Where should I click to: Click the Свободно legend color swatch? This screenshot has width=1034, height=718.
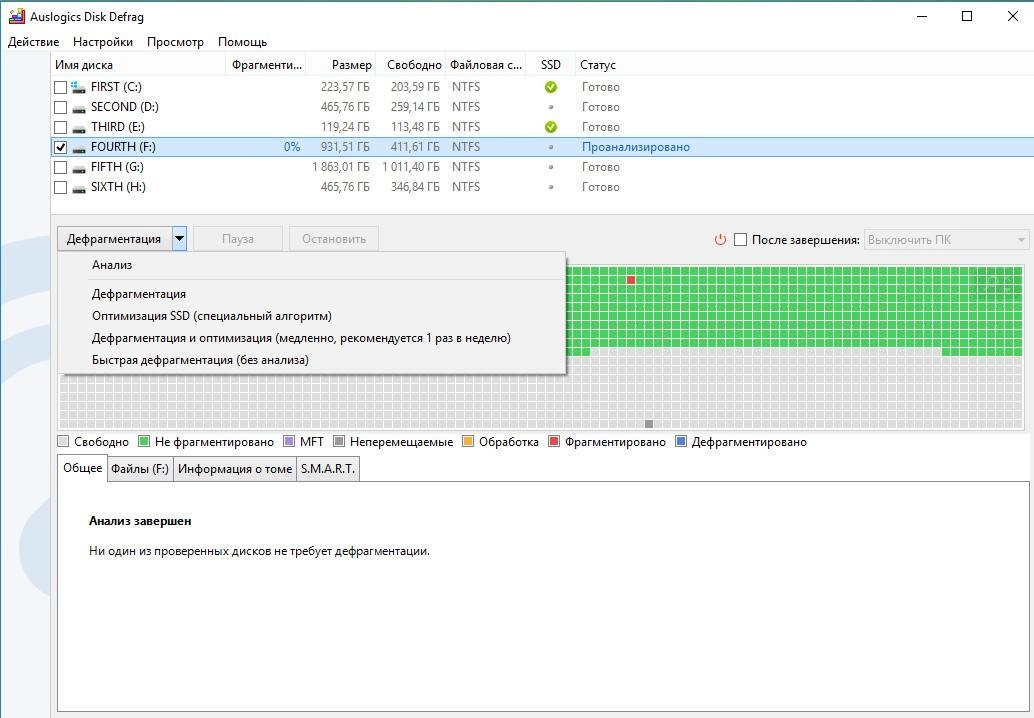(x=63, y=441)
